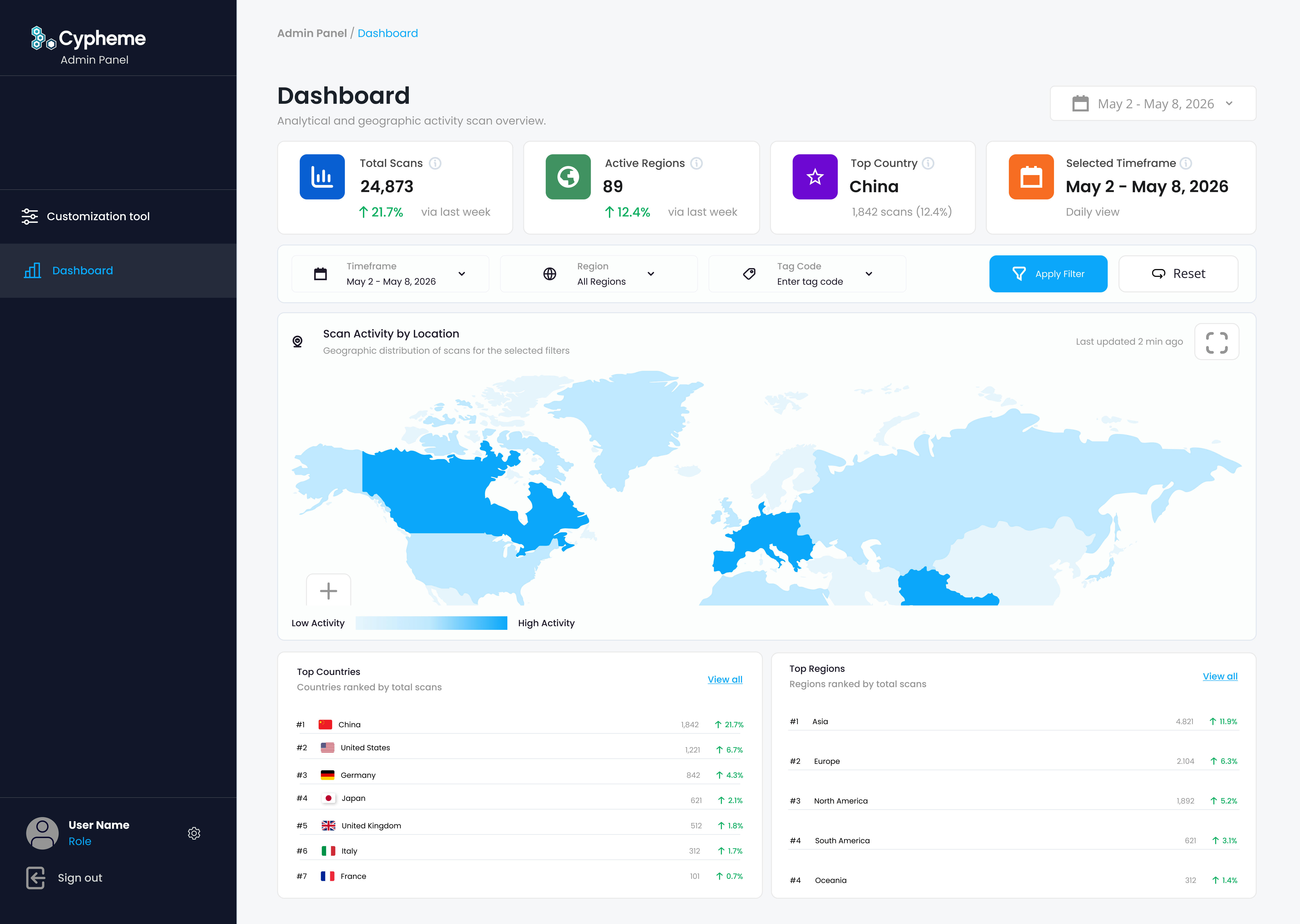Show info tooltip for Top Country
Viewport: 1300px width, 924px height.
pos(928,163)
